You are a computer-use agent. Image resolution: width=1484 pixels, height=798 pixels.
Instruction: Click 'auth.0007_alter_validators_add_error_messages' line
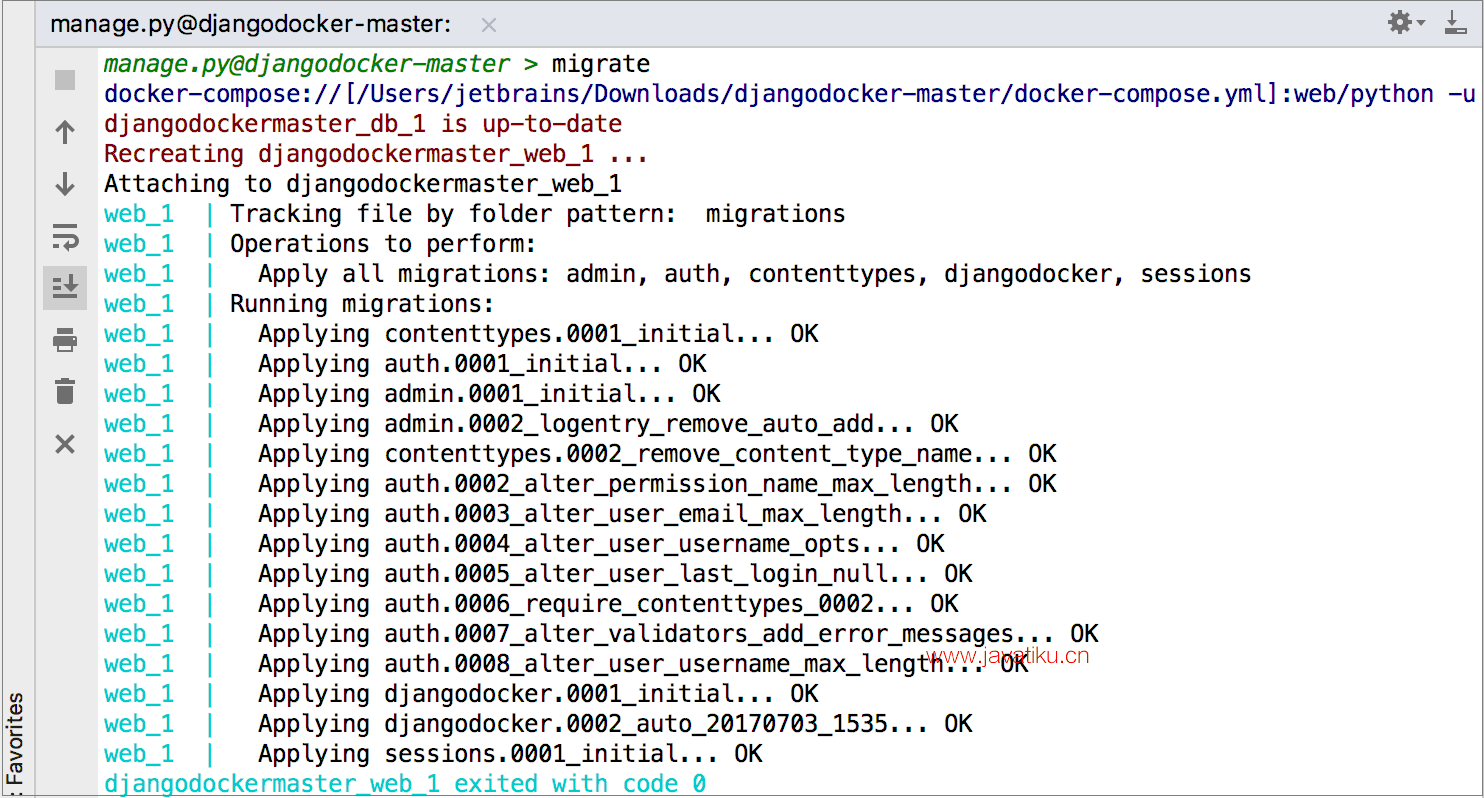[601, 634]
